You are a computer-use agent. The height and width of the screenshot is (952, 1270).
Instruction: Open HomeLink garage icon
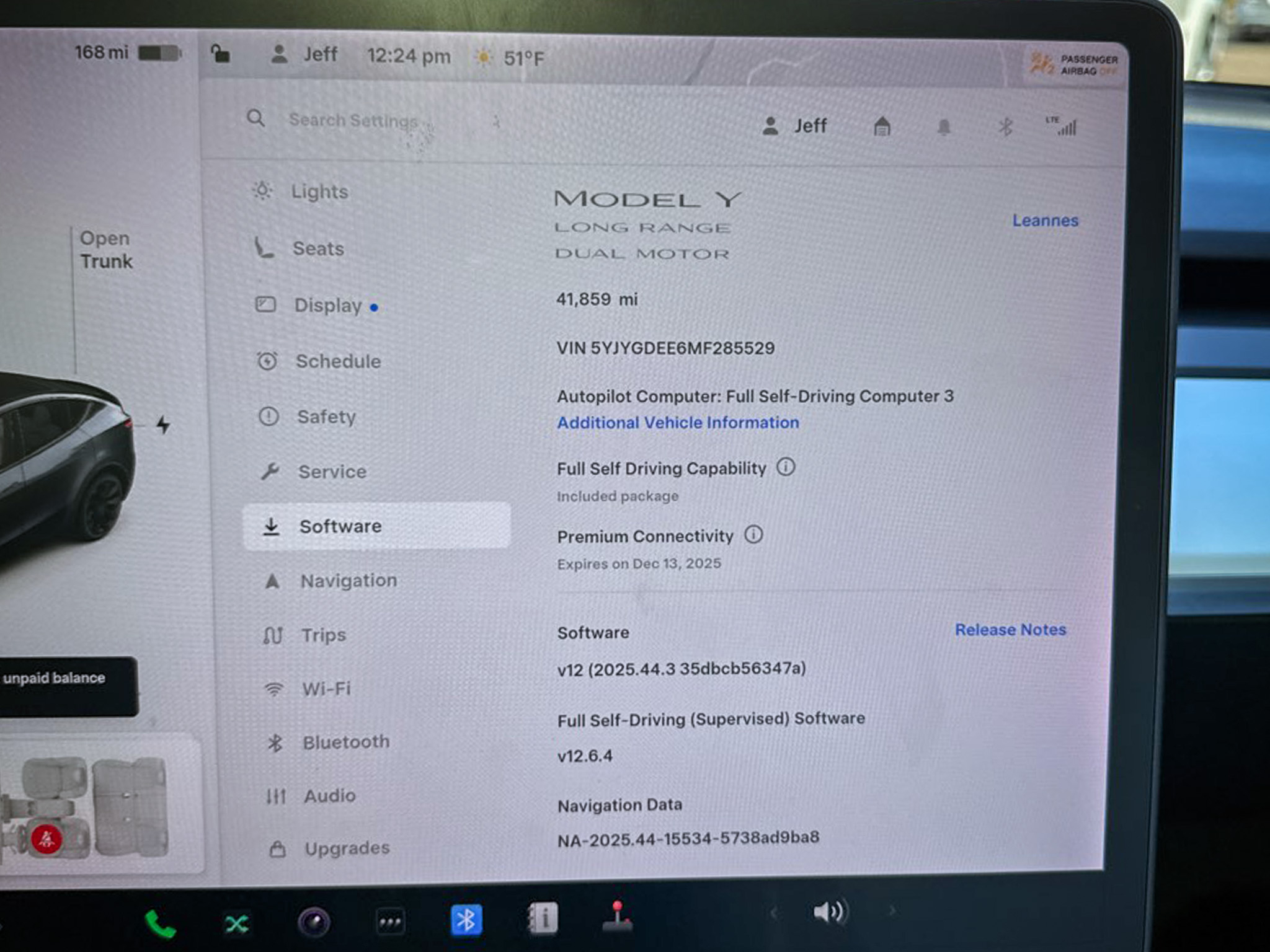[x=882, y=127]
